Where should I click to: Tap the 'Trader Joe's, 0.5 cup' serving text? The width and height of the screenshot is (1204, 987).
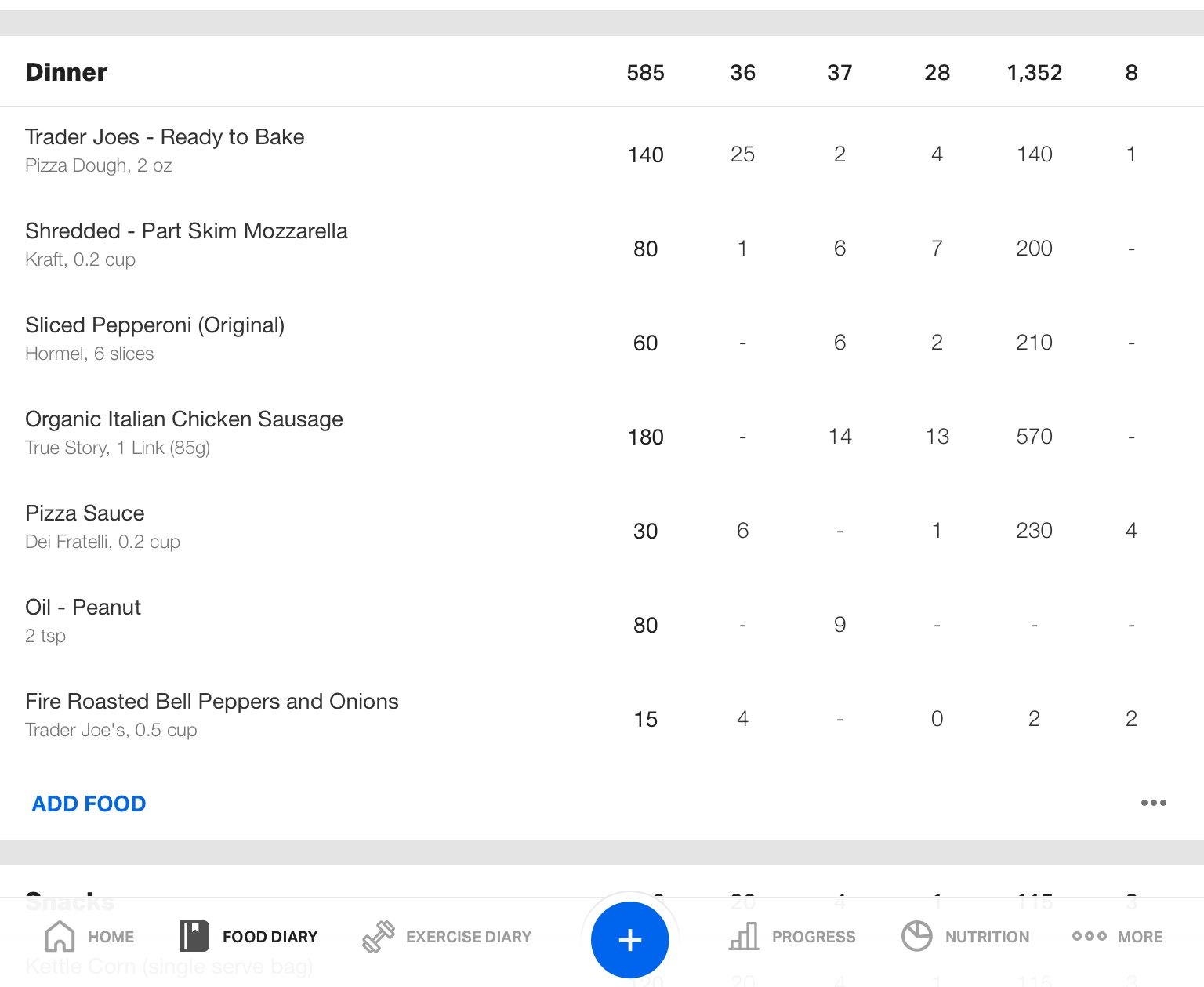point(111,730)
